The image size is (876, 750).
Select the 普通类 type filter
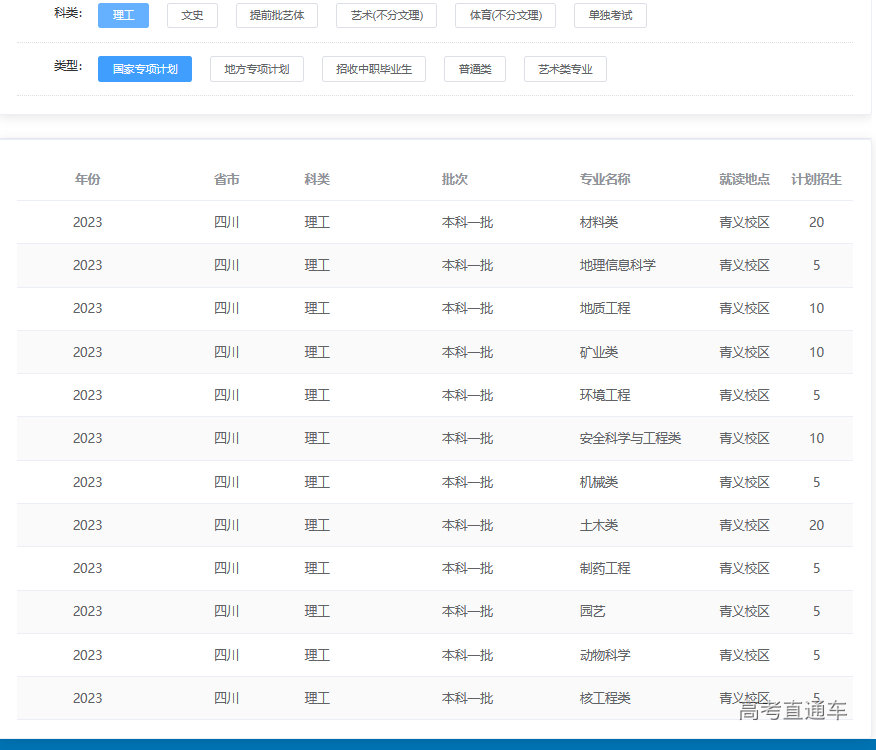pos(475,69)
